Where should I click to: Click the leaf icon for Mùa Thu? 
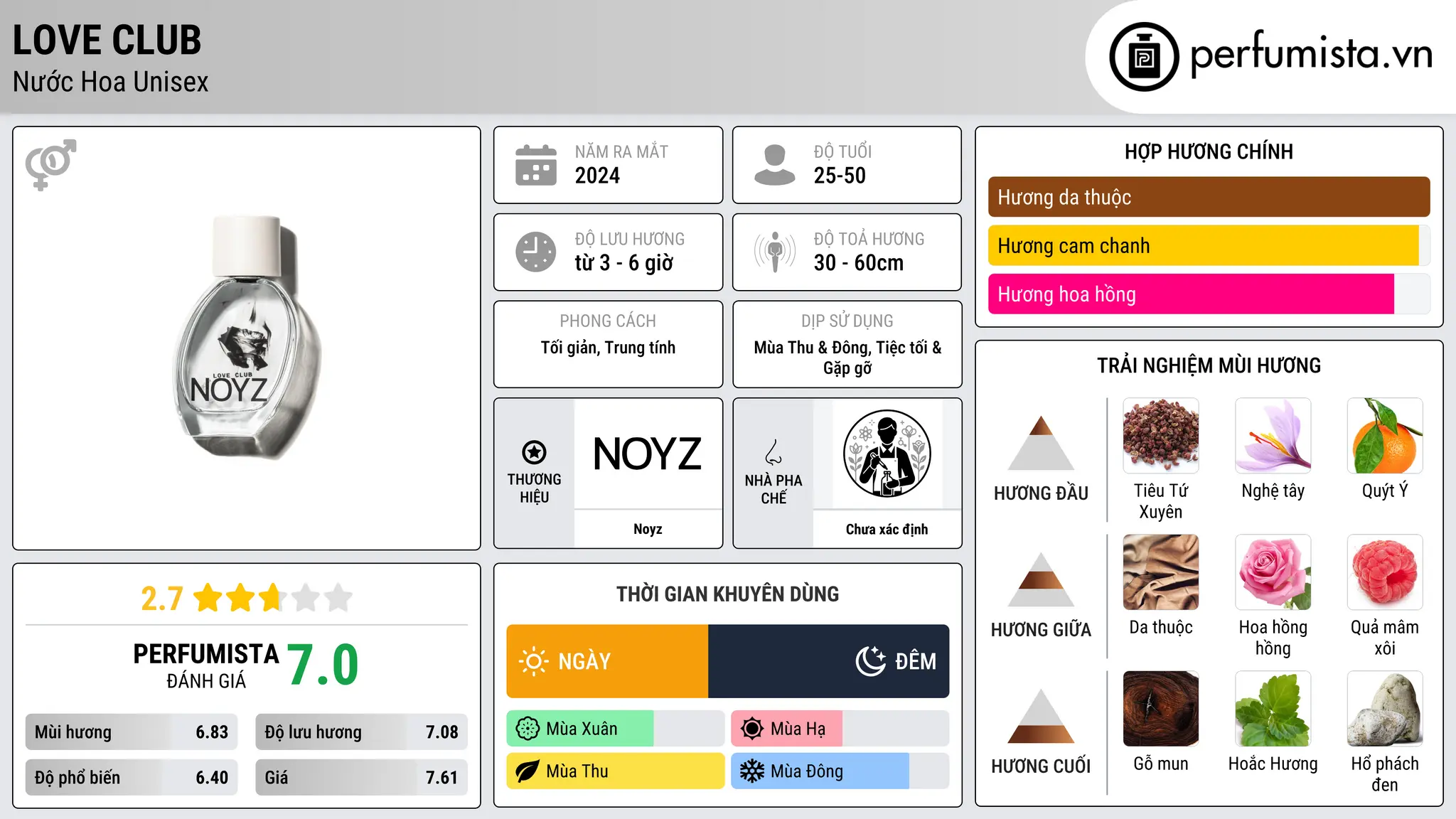(528, 771)
